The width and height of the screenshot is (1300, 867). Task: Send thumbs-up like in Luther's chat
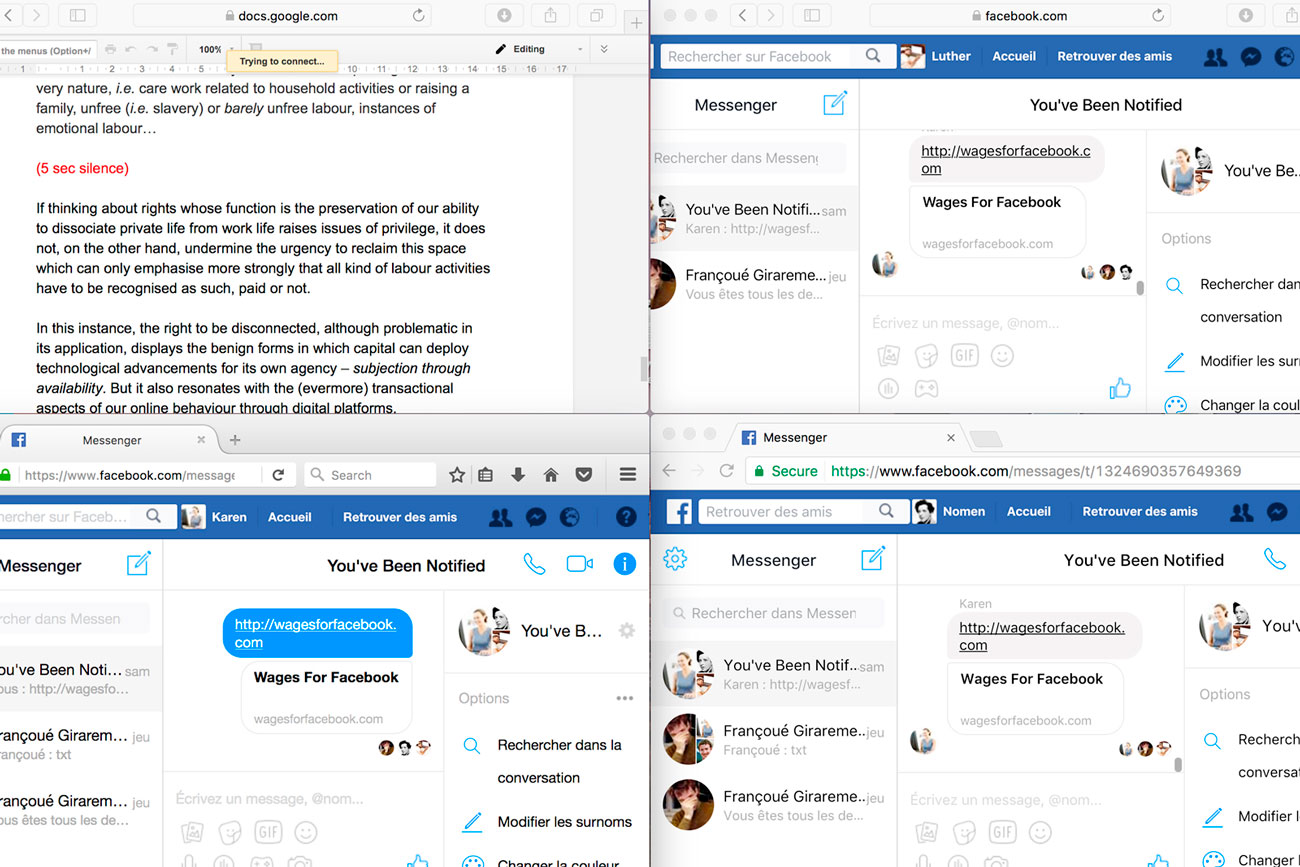[x=1120, y=388]
